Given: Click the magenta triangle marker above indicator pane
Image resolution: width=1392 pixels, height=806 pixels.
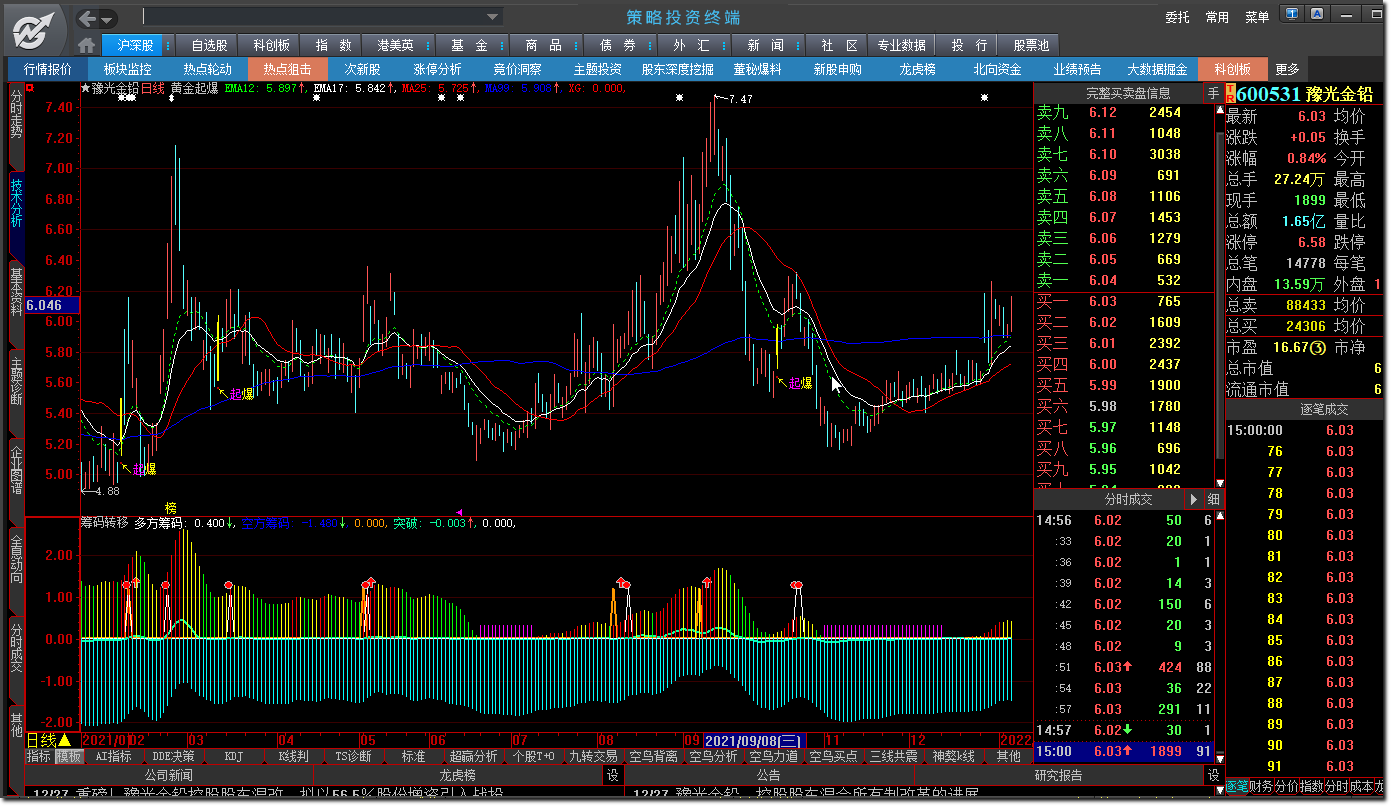Looking at the screenshot, I should pyautogui.click(x=459, y=511).
